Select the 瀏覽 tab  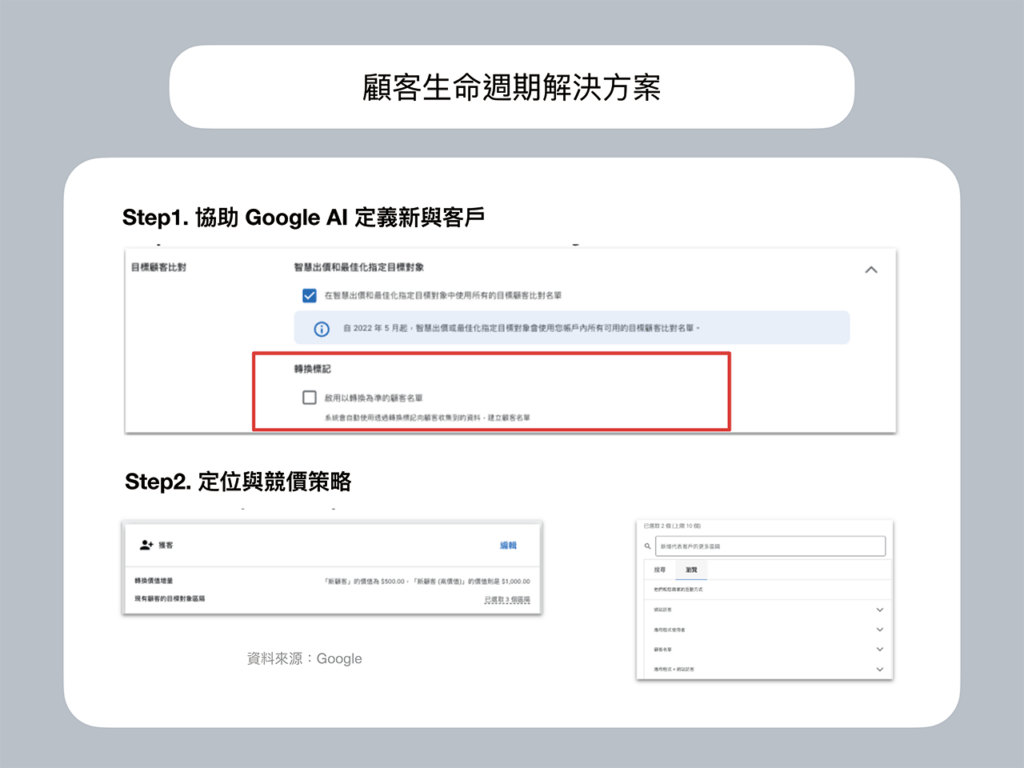coord(691,569)
